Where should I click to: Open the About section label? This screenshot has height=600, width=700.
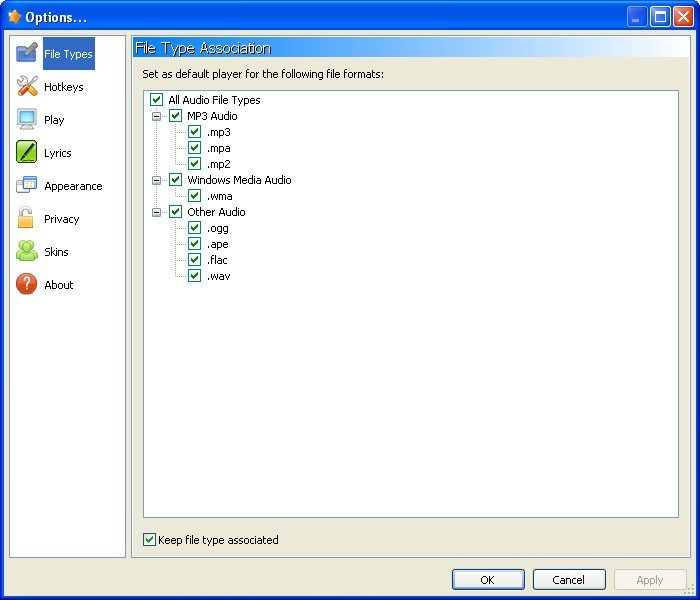[58, 285]
